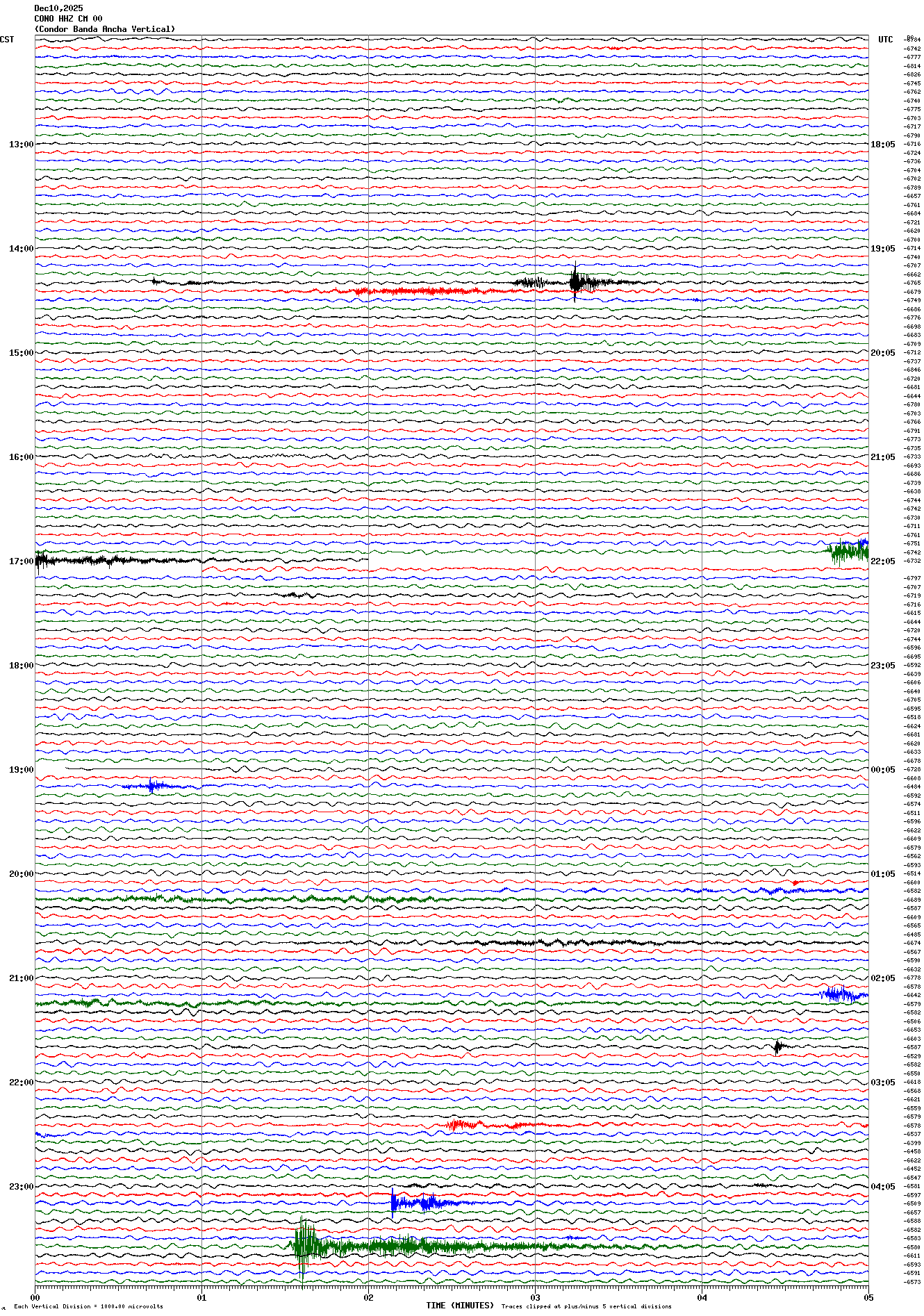
Task: Select the 17:00 CST time label
Action: (21, 561)
